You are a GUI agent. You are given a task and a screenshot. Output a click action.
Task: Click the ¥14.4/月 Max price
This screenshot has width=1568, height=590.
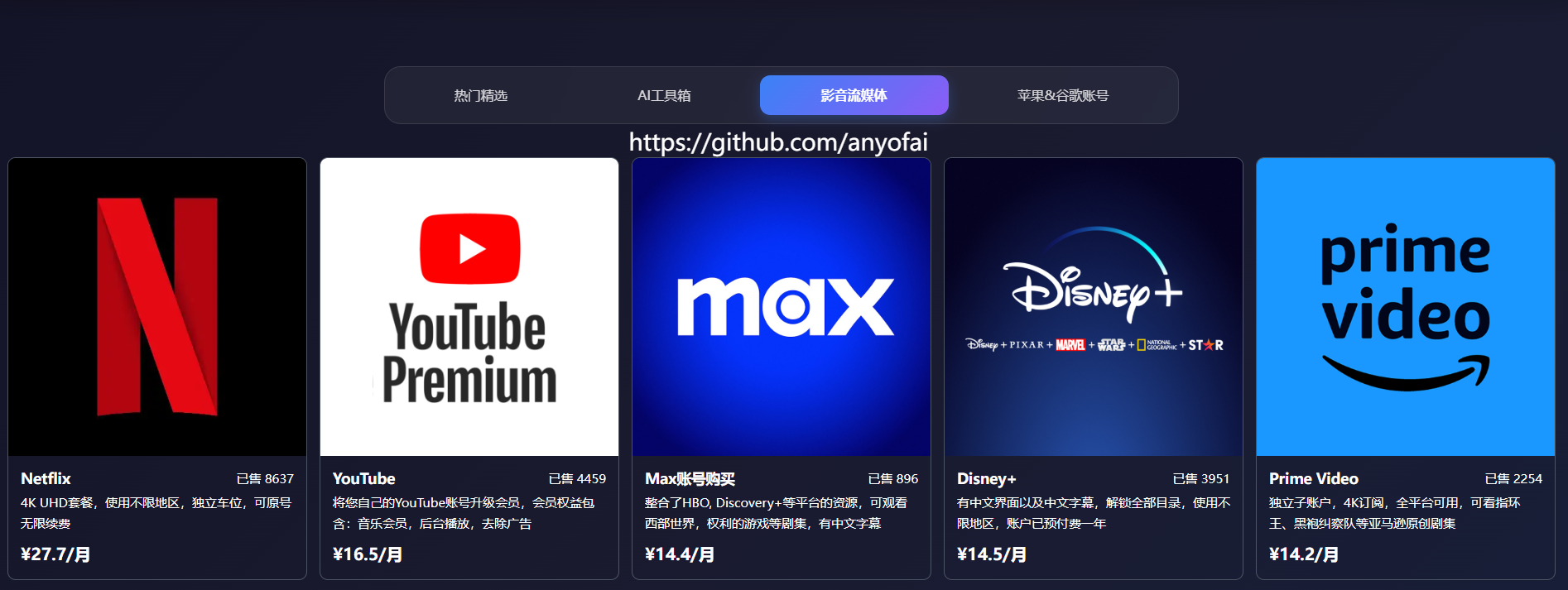pos(680,554)
